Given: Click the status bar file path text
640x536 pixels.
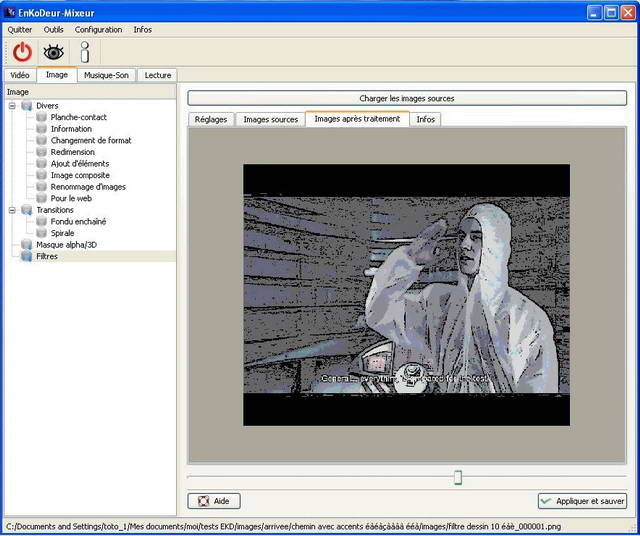Looking at the screenshot, I should (283, 527).
